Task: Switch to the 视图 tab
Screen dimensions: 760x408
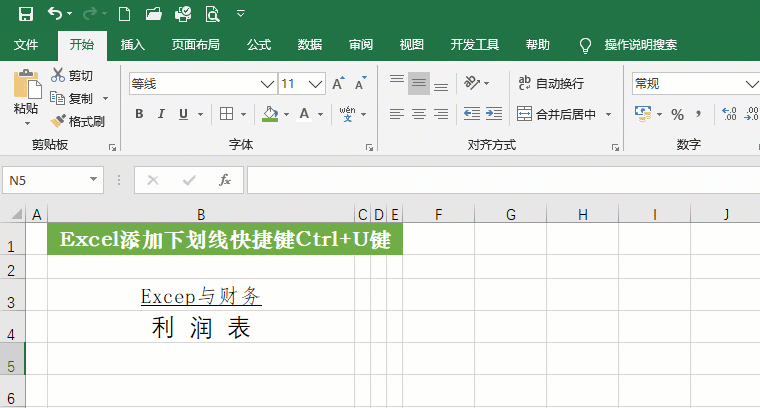Action: click(x=412, y=45)
